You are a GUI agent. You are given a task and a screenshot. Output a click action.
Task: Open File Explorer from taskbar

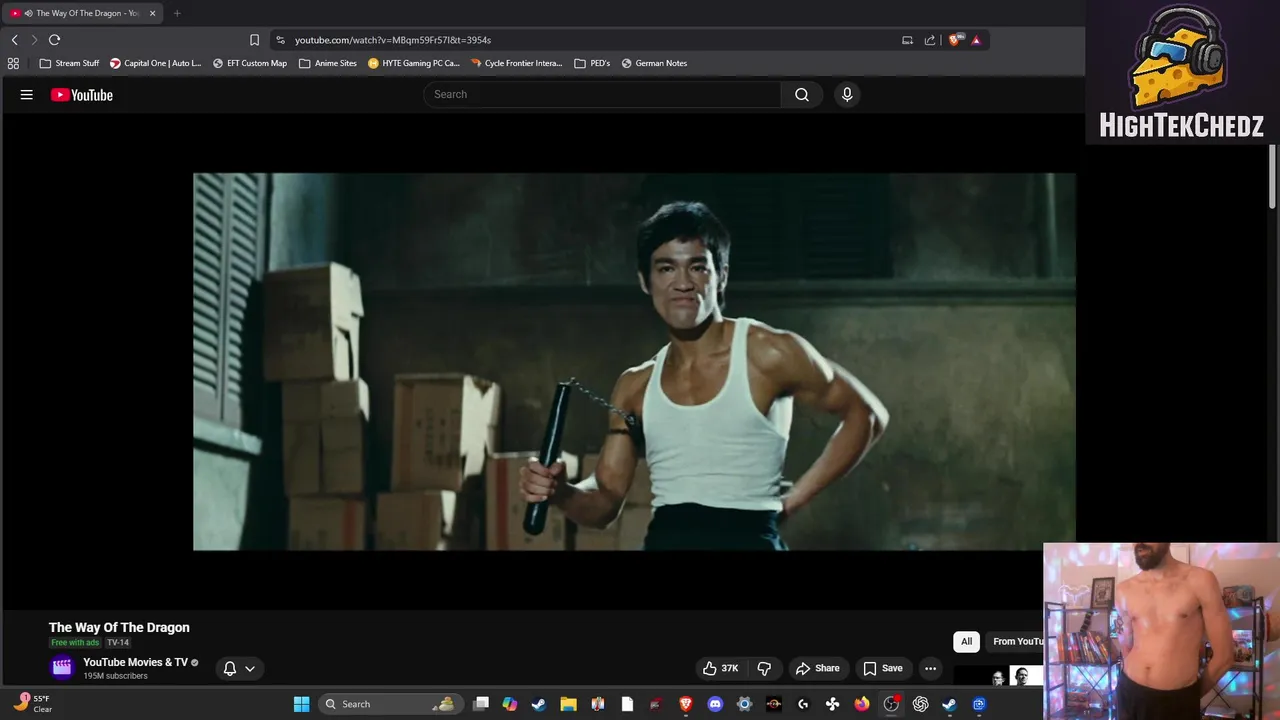(x=568, y=704)
